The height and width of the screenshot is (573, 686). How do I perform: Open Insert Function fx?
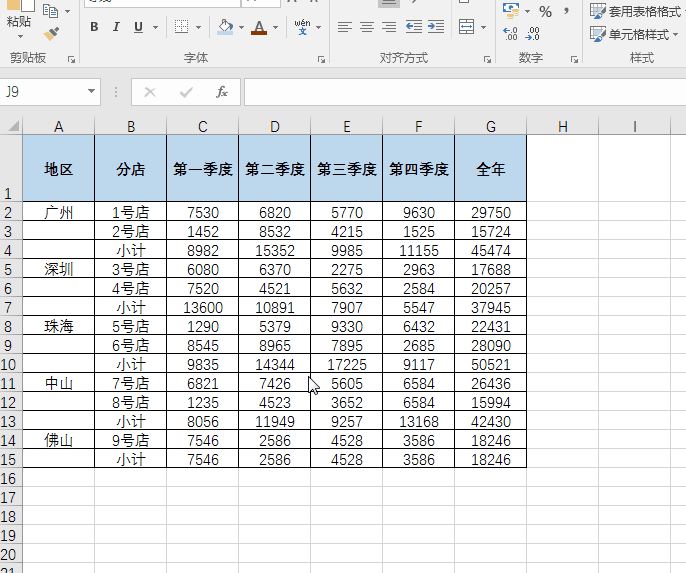pos(222,92)
